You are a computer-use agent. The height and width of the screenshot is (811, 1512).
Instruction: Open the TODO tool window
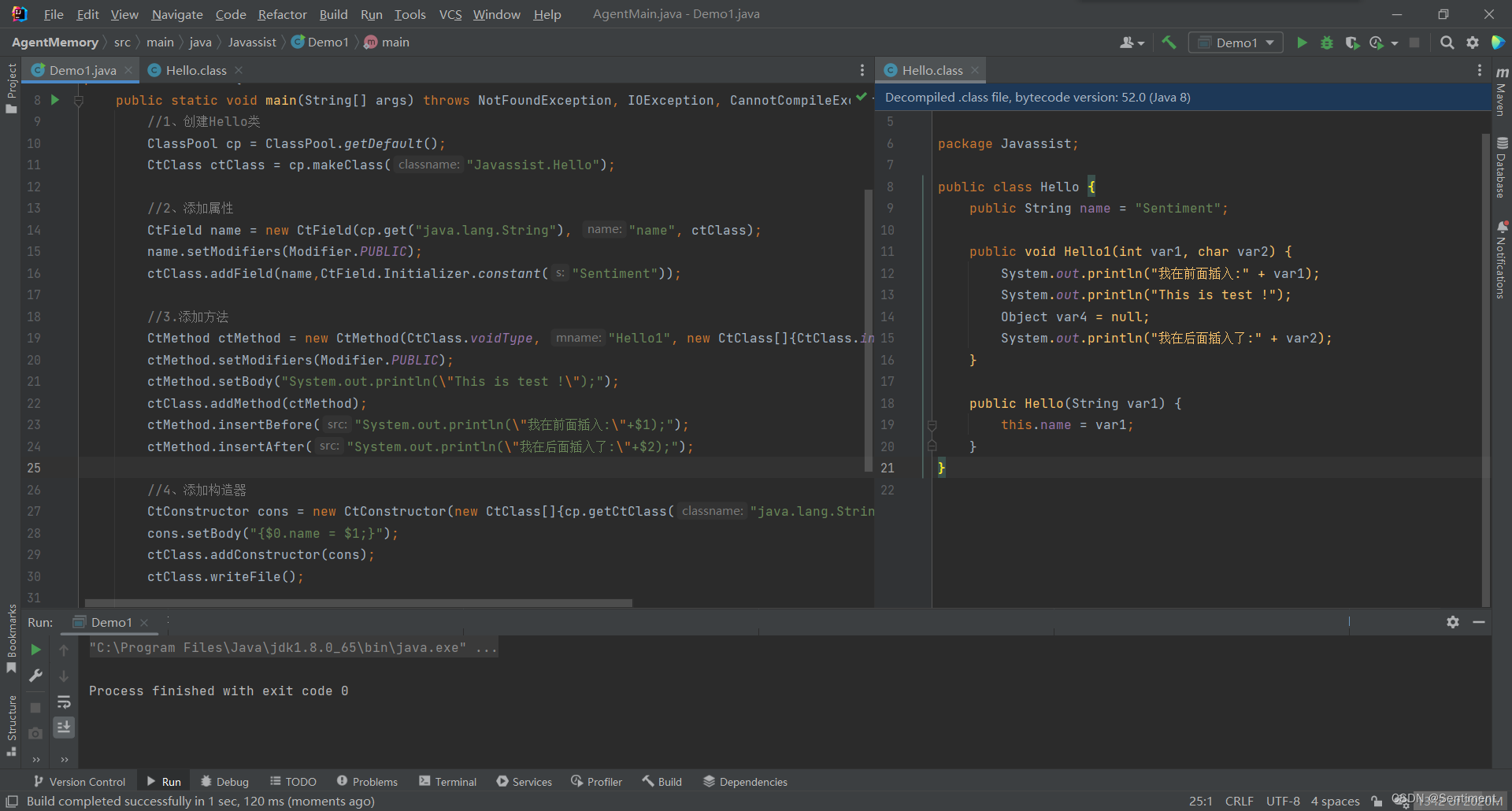click(293, 781)
